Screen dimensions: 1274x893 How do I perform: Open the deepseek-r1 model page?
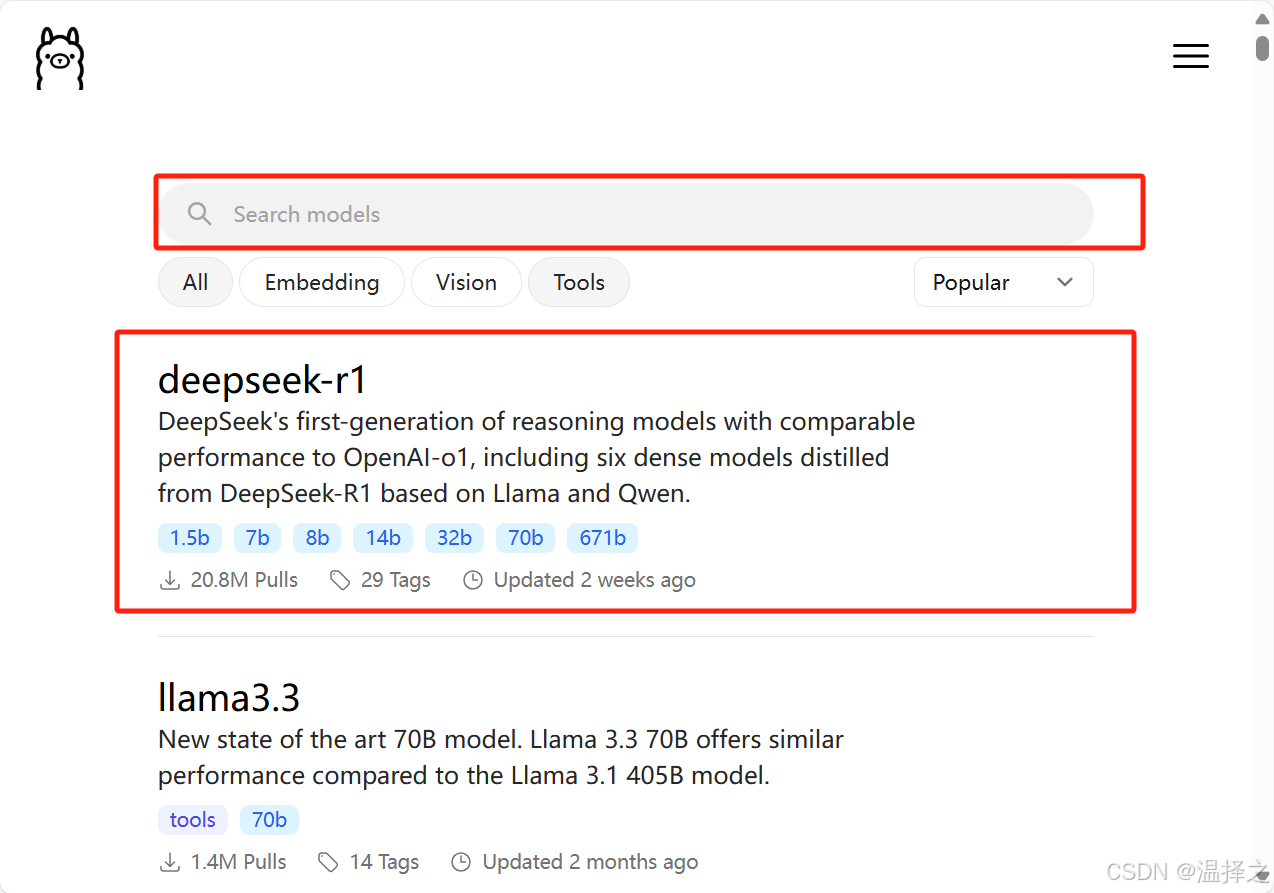(263, 380)
